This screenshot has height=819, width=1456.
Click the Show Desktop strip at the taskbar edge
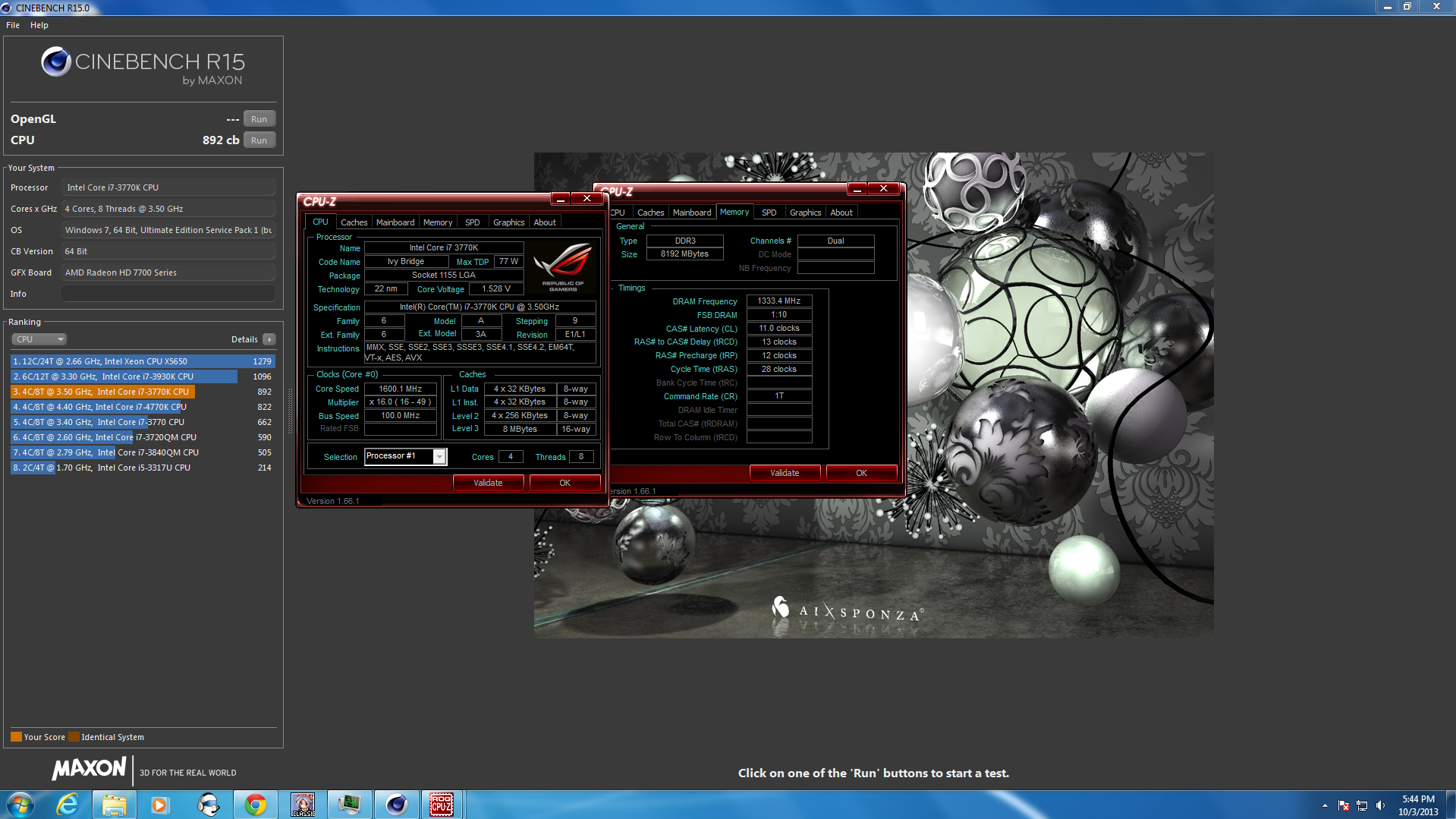point(1450,805)
